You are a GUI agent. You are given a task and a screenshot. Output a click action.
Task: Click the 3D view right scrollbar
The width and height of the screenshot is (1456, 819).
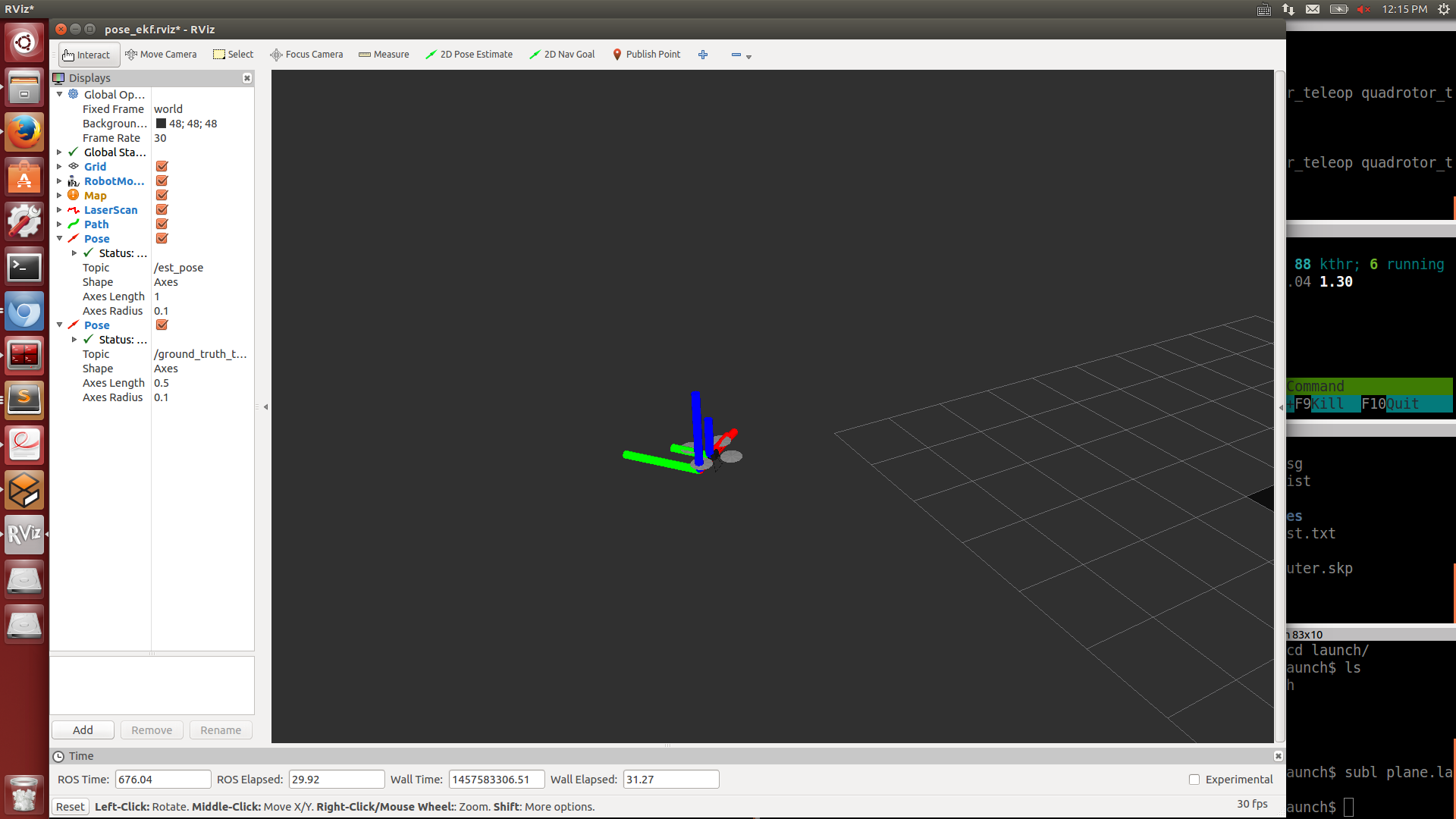tap(1279, 406)
